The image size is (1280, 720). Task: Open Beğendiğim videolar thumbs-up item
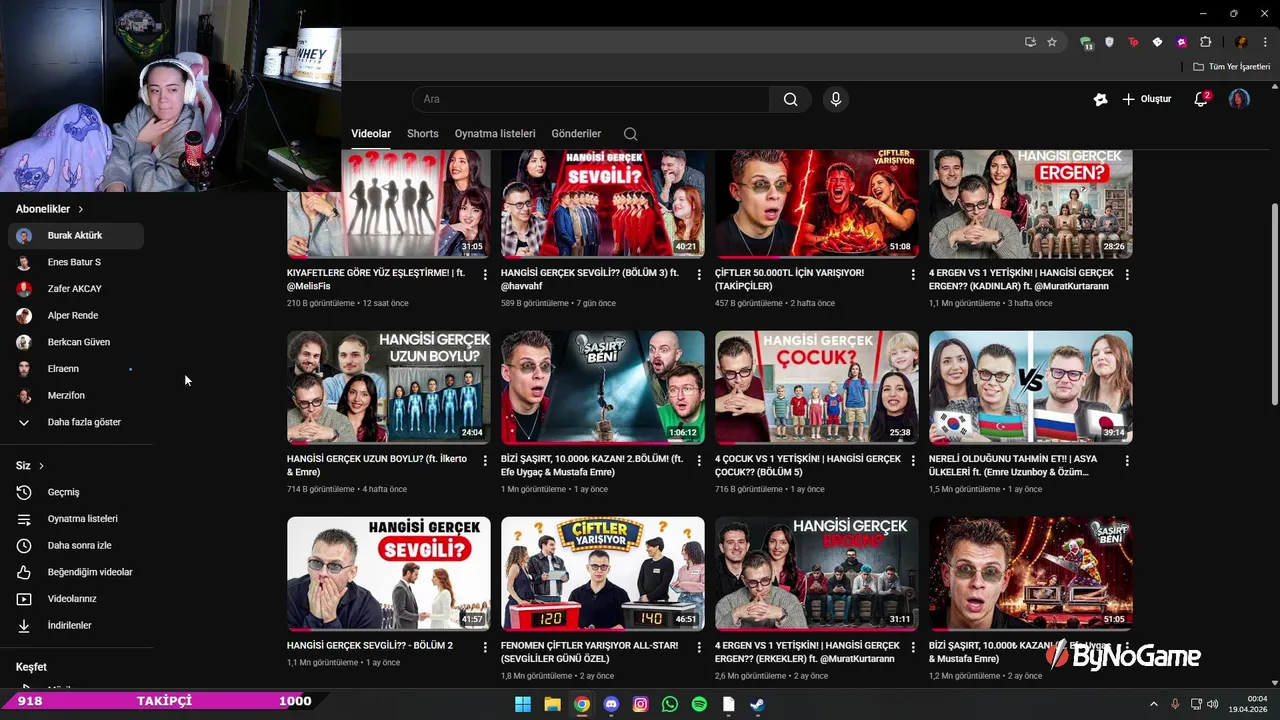pyautogui.click(x=76, y=572)
